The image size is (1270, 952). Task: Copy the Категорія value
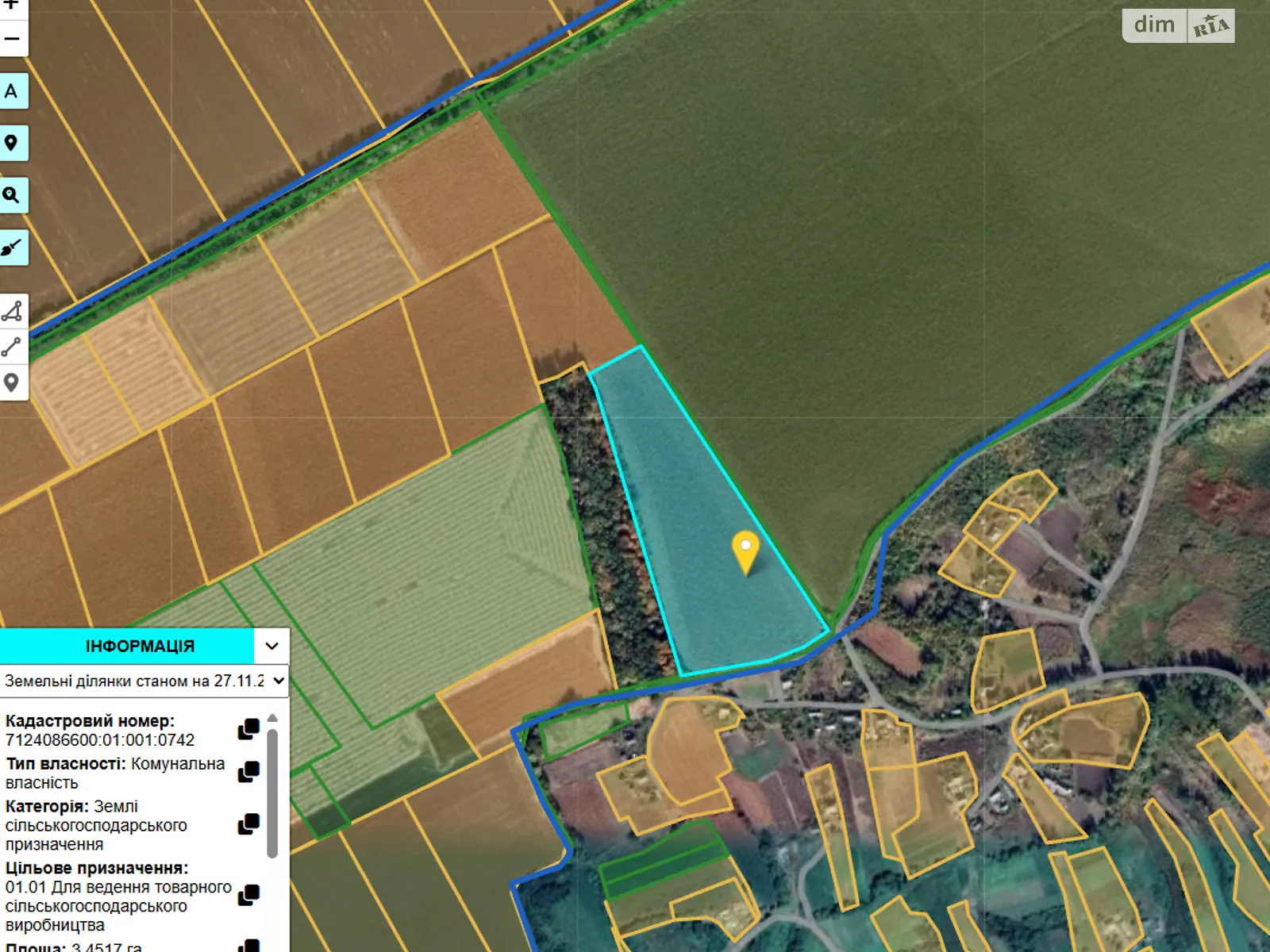(x=248, y=824)
